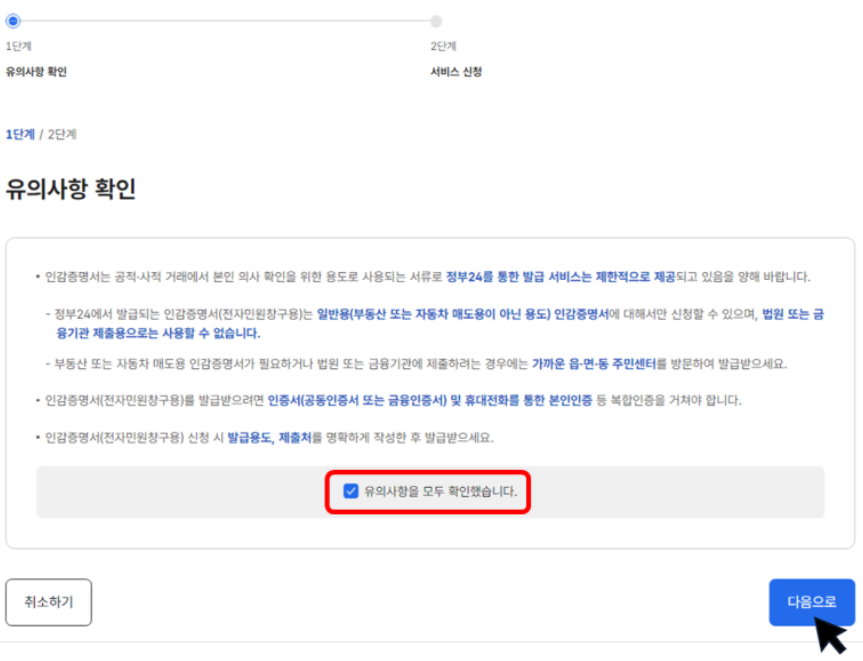Click the 취소하기 button

coord(48,602)
